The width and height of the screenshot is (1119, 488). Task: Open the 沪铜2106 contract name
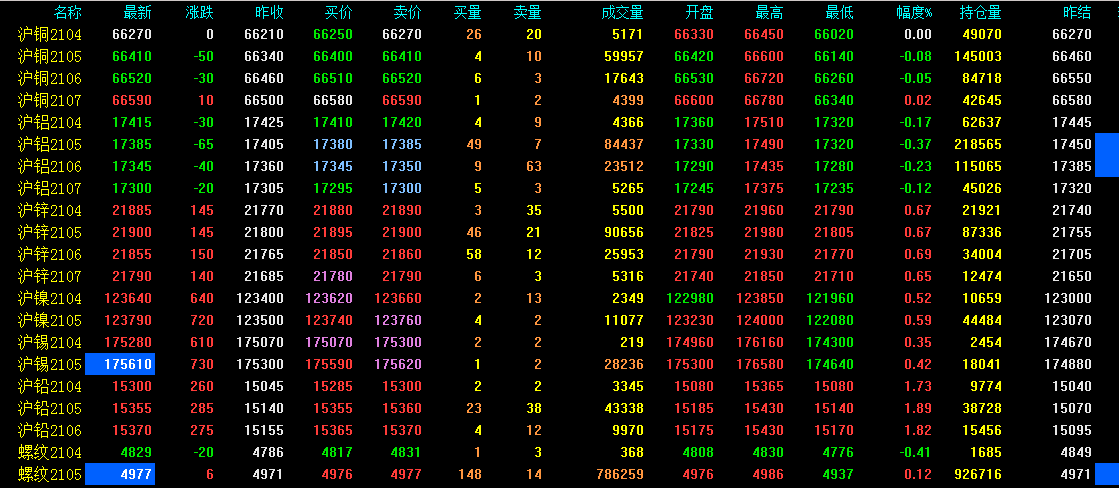coord(49,78)
